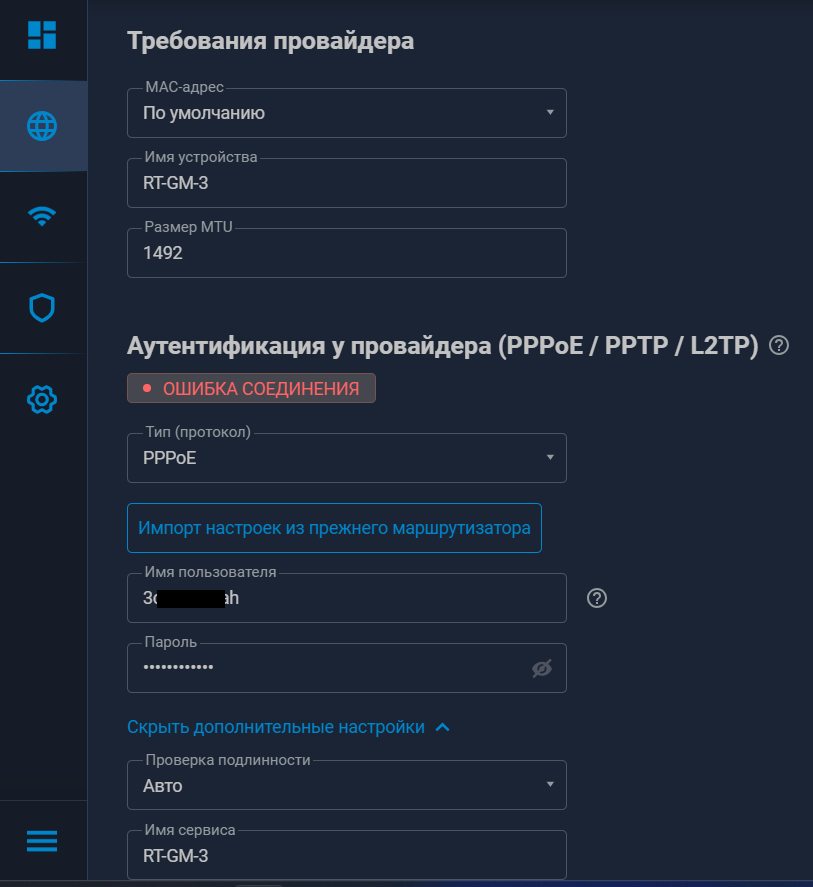Image resolution: width=813 pixels, height=887 pixels.
Task: Go to the Wi-Fi settings icon
Action: (42, 216)
